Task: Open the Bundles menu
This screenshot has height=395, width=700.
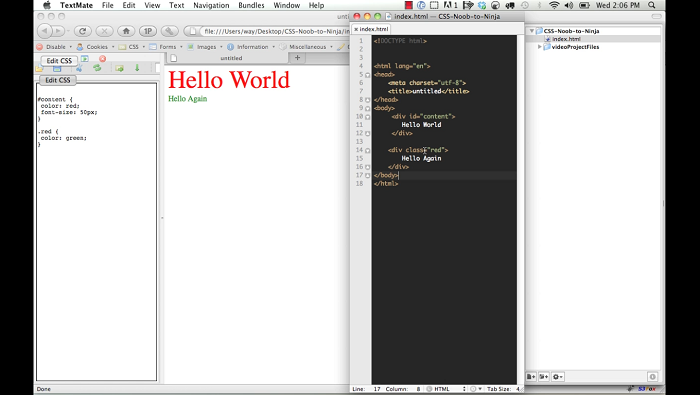Action: coord(251,5)
